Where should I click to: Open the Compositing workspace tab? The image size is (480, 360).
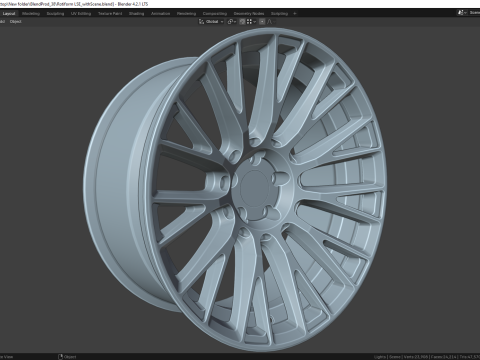click(215, 14)
